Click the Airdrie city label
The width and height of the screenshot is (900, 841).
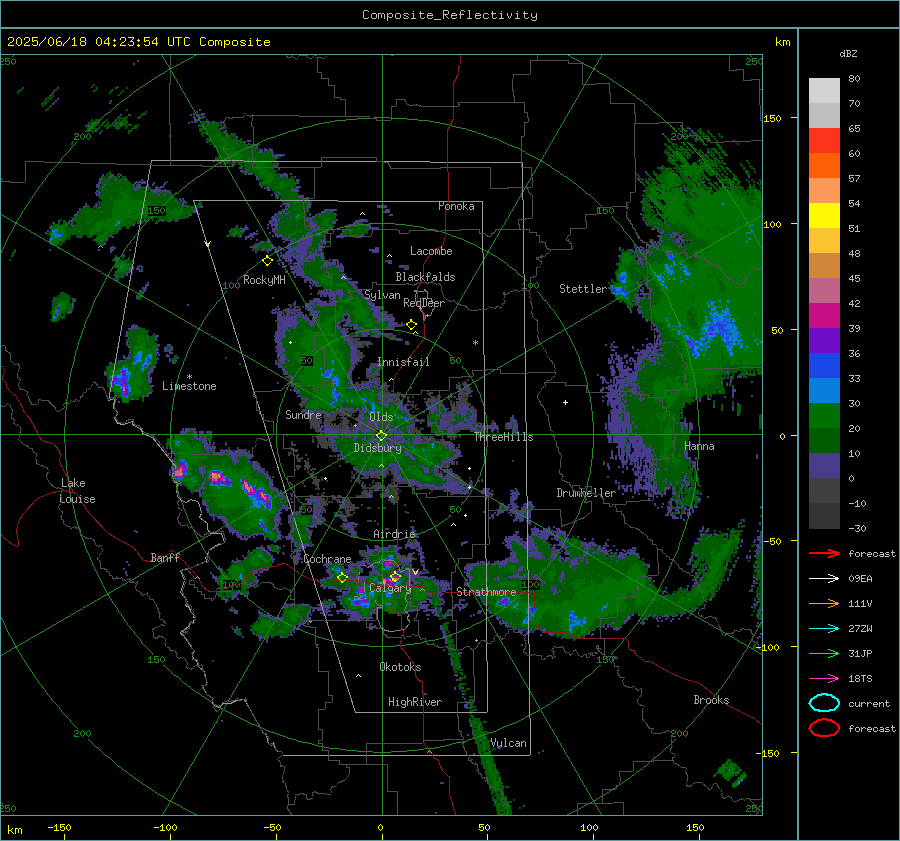(394, 534)
